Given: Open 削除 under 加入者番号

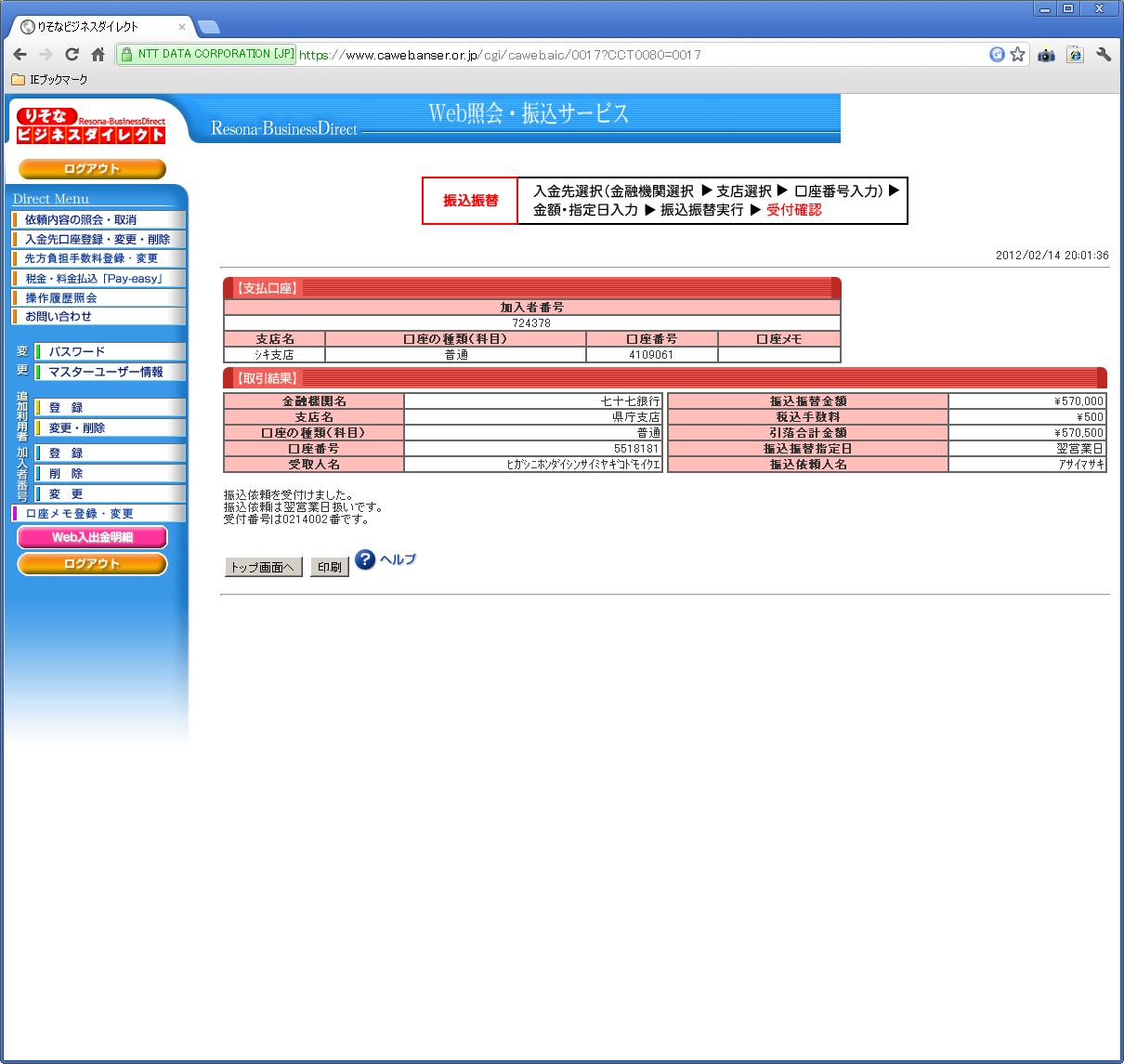Looking at the screenshot, I should pyautogui.click(x=110, y=474).
